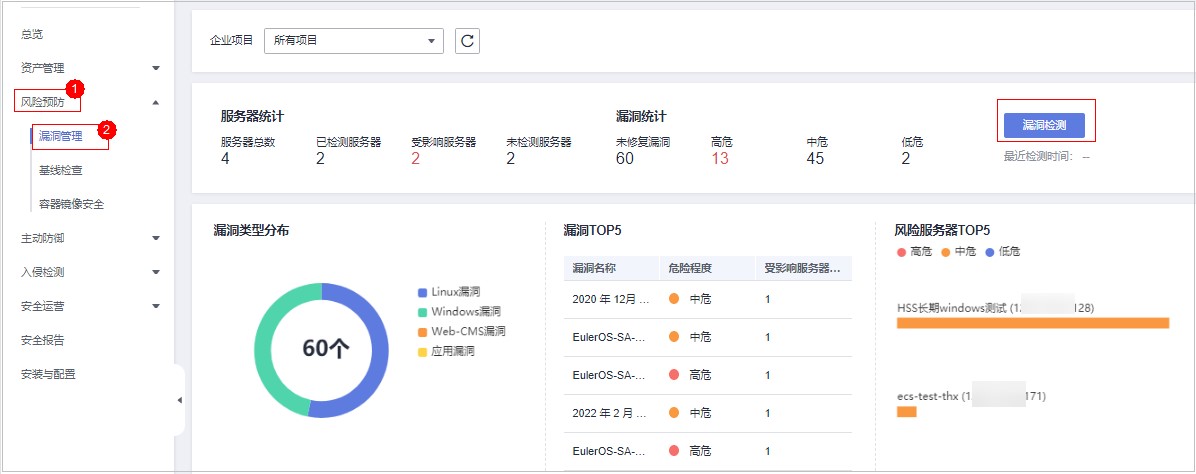Go to 安全报告 in the sidebar

point(42,340)
